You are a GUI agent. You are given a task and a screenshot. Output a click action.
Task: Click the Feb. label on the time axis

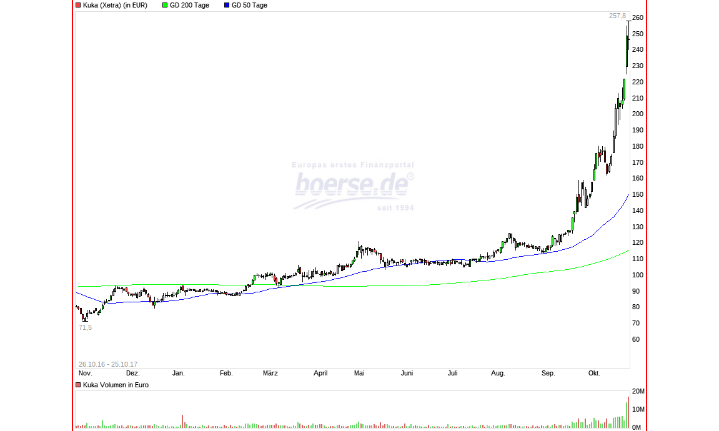pyautogui.click(x=226, y=373)
